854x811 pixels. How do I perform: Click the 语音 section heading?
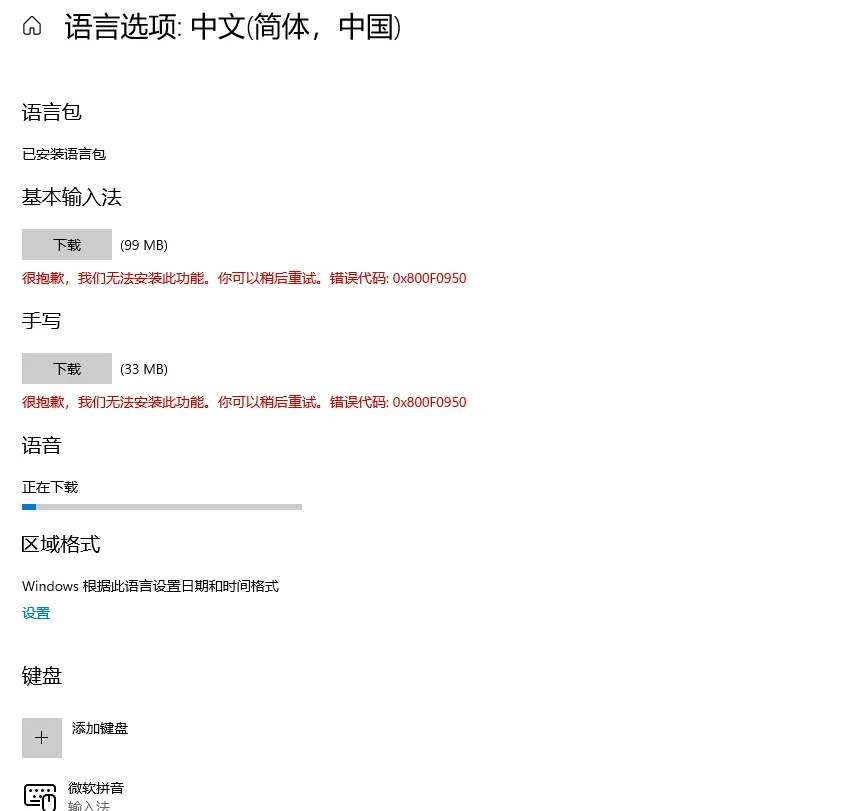coord(41,445)
